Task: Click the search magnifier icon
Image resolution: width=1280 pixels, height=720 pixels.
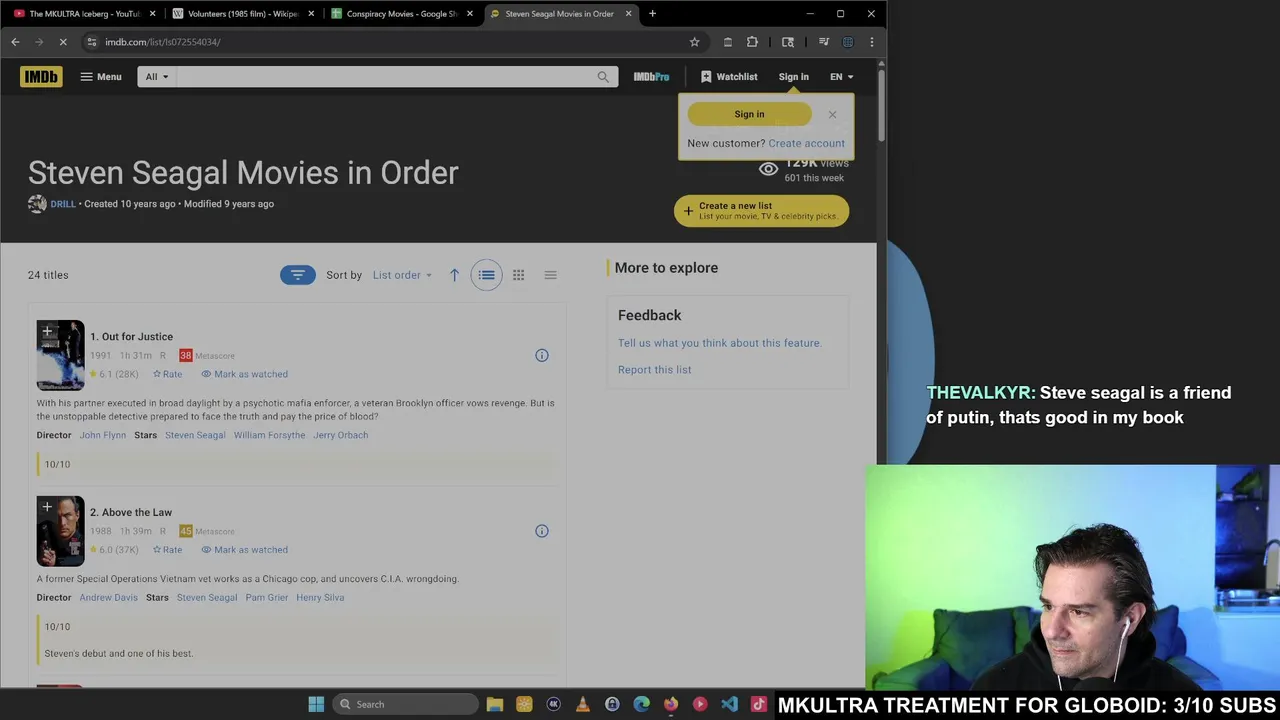Action: 603,77
